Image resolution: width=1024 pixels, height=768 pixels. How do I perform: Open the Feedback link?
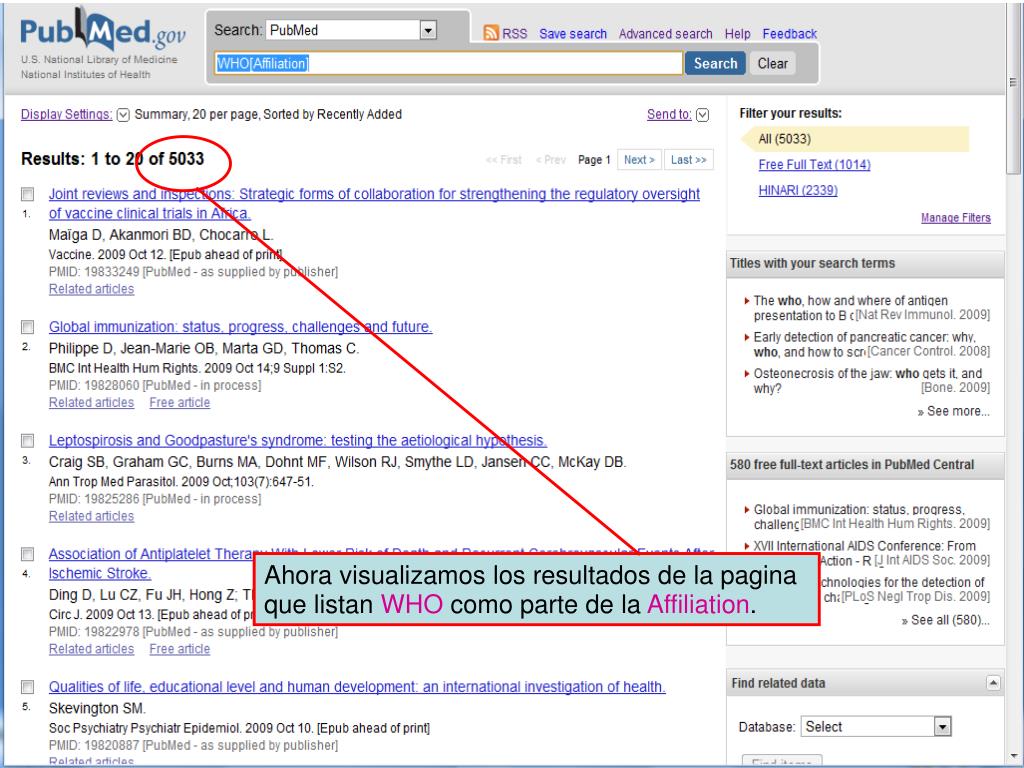[x=790, y=34]
